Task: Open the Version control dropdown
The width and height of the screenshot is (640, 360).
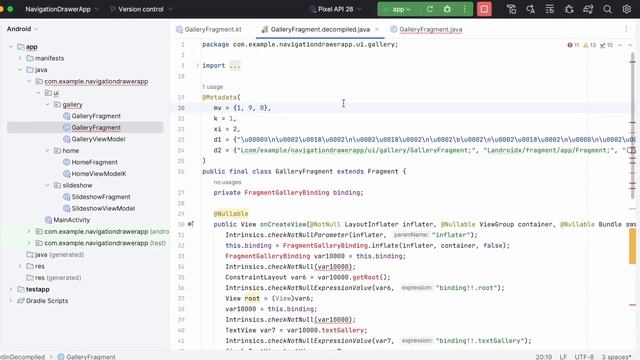Action: (141, 9)
